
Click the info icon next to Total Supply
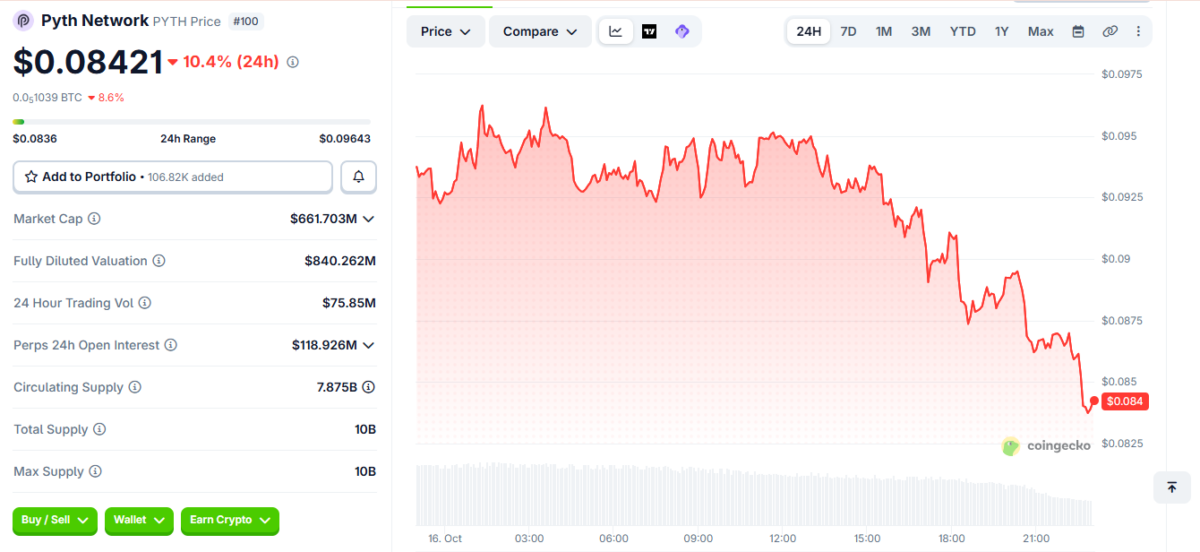[x=99, y=429]
